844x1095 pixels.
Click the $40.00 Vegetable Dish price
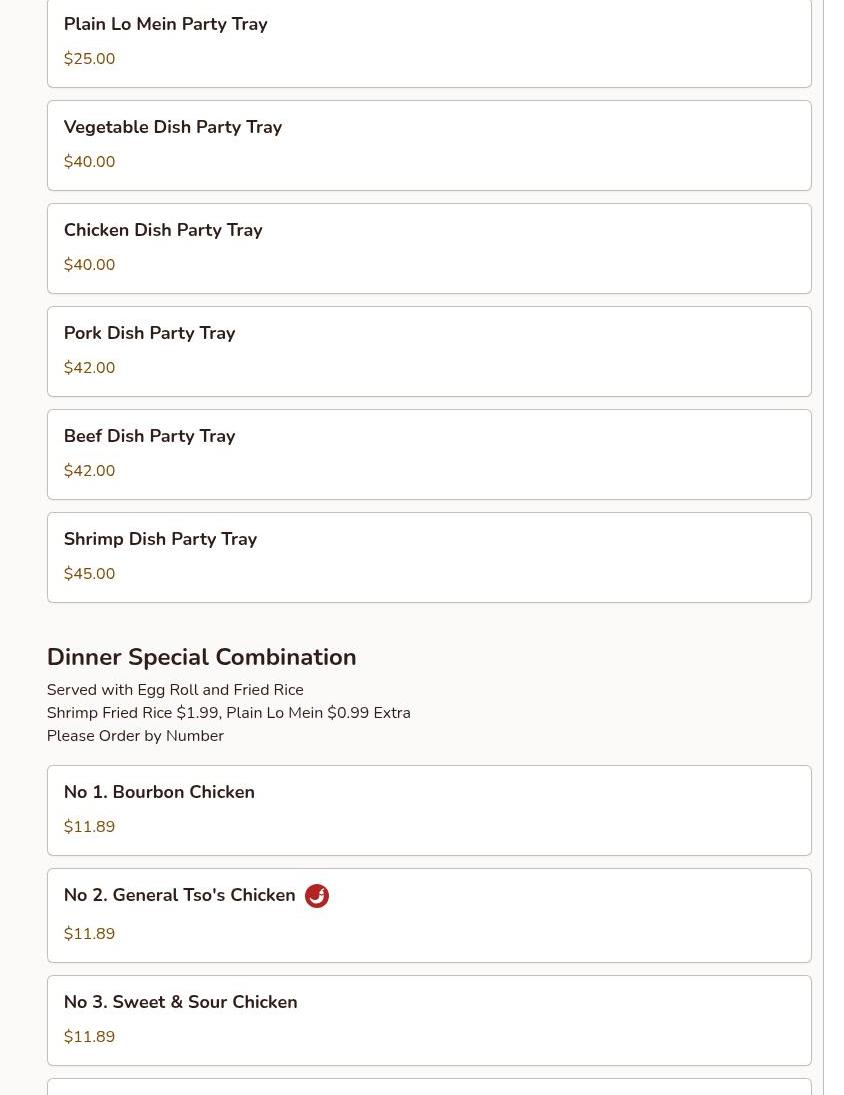click(89, 162)
